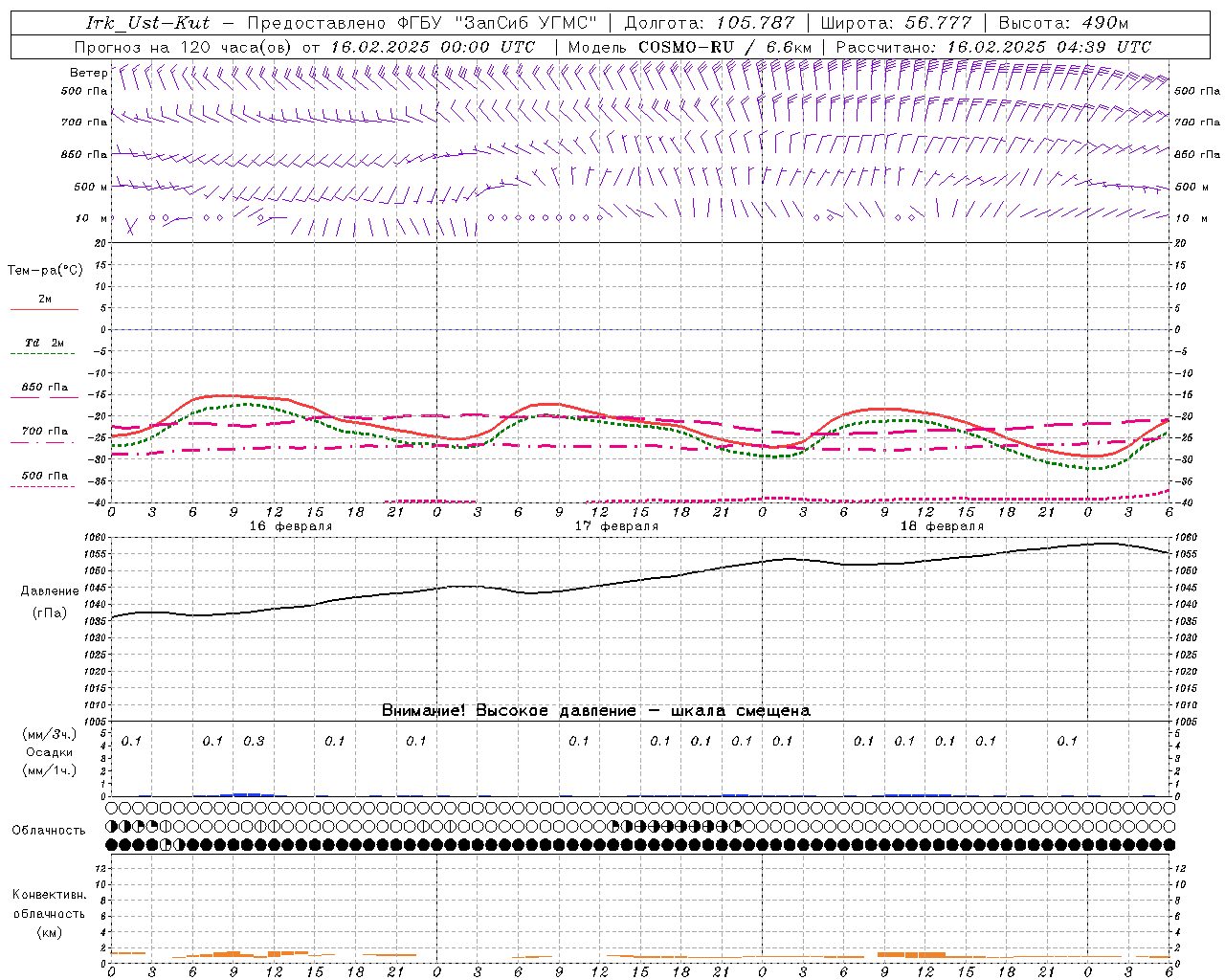Image resolution: width=1225 pixels, height=980 pixels.
Task: Click the '(гПа)' unit label under Давление
Action: click(x=50, y=612)
